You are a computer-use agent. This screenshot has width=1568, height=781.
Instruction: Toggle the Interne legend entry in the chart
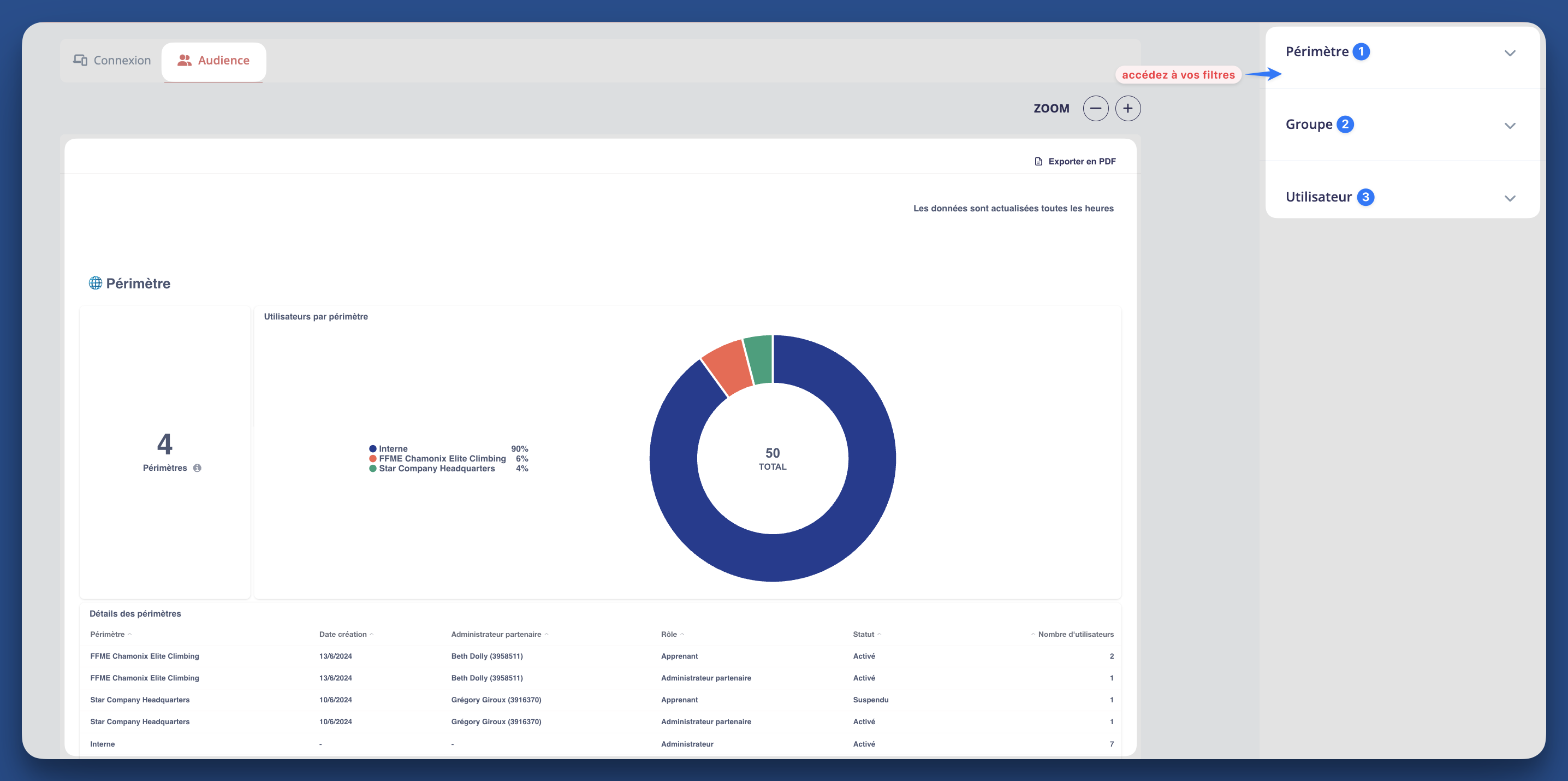(x=393, y=448)
